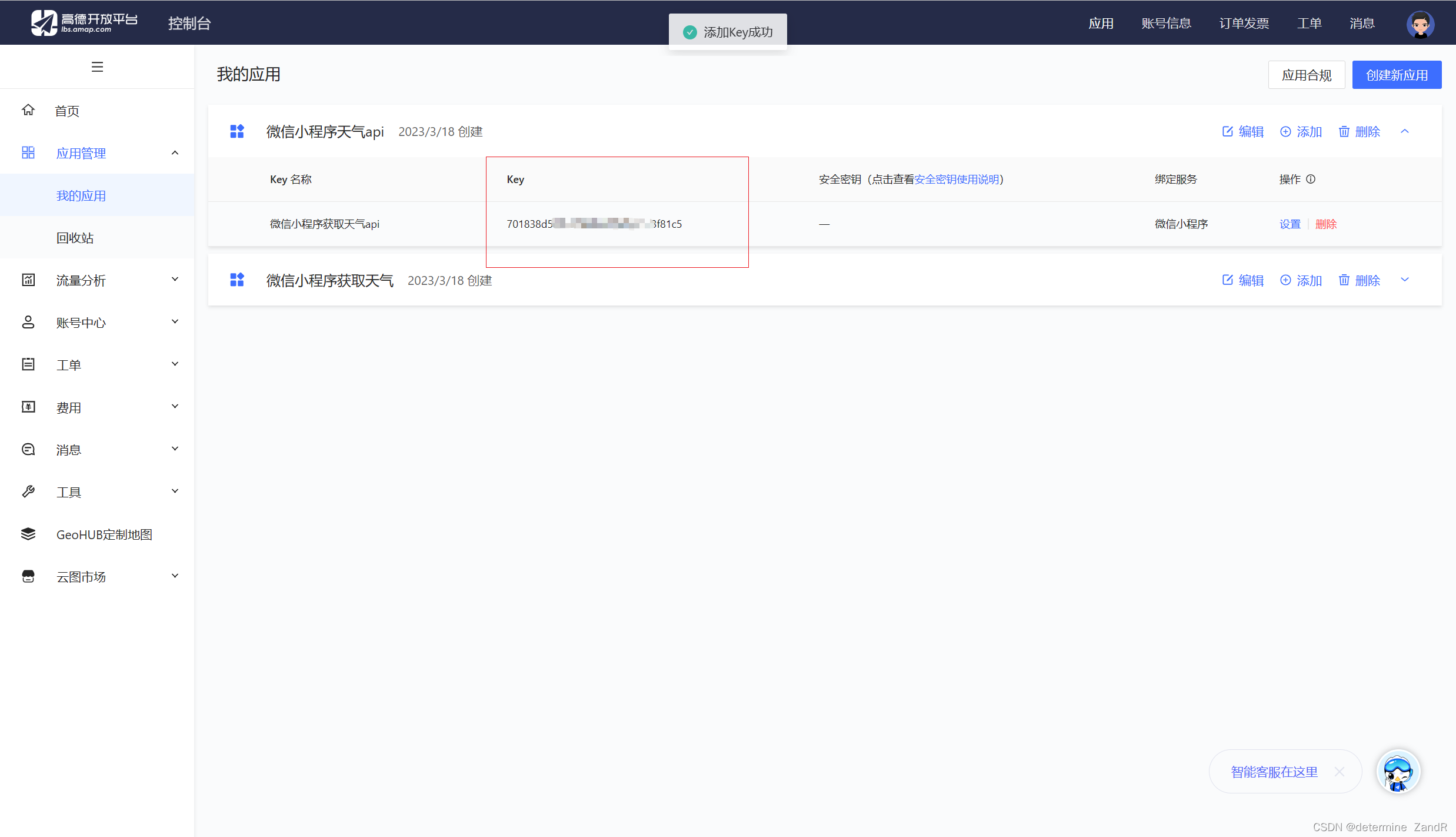Click the key value starting with 701838d5
Image resolution: width=1456 pixels, height=837 pixels.
pyautogui.click(x=594, y=224)
